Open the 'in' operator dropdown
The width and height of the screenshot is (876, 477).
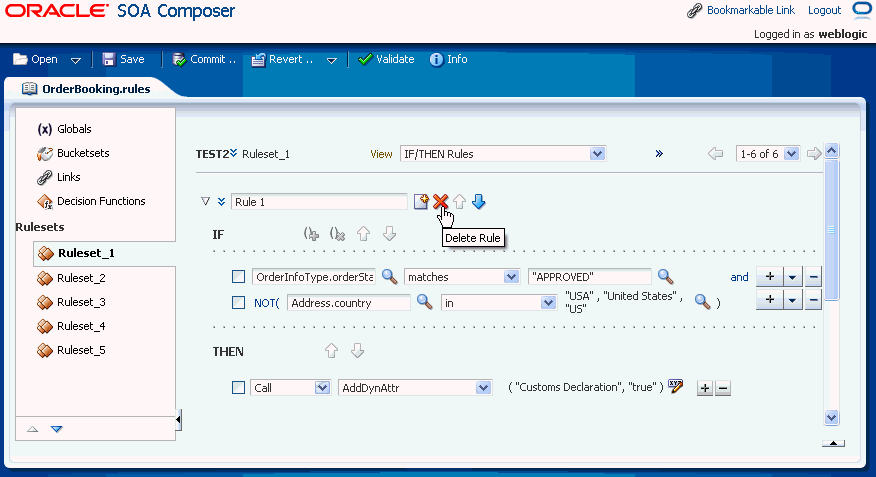pos(548,303)
